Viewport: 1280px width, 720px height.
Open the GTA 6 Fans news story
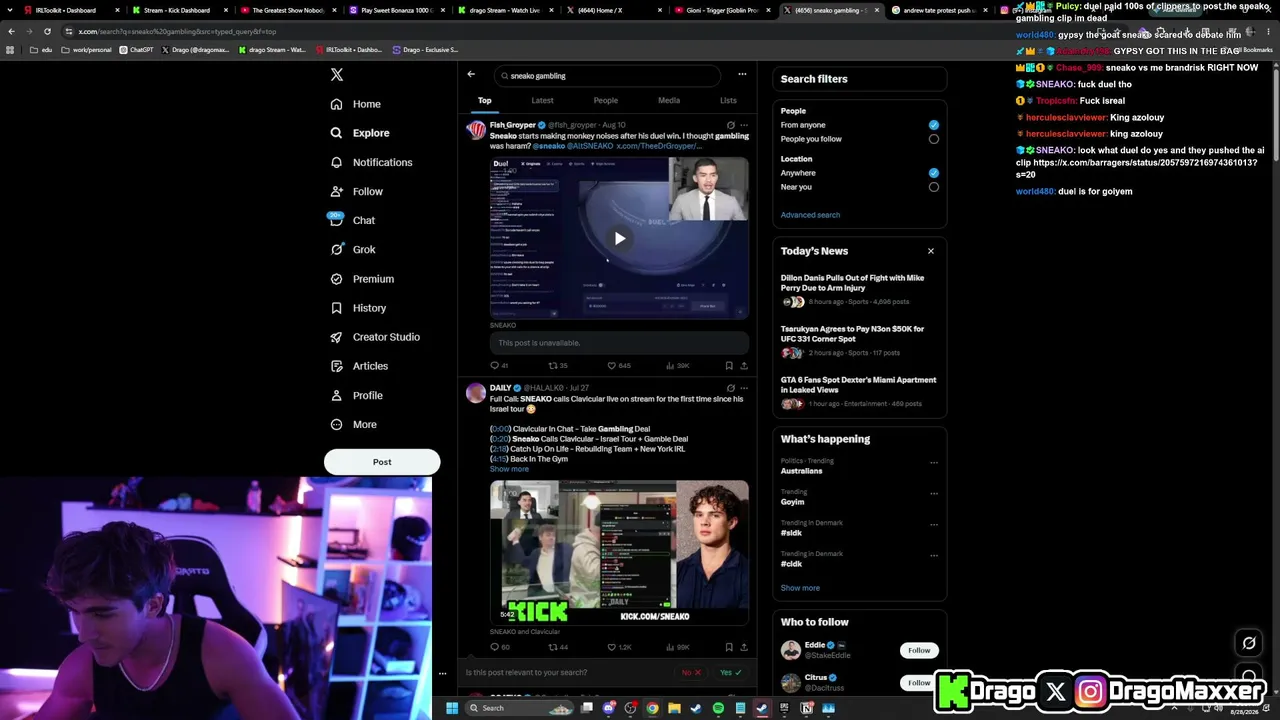tap(859, 391)
